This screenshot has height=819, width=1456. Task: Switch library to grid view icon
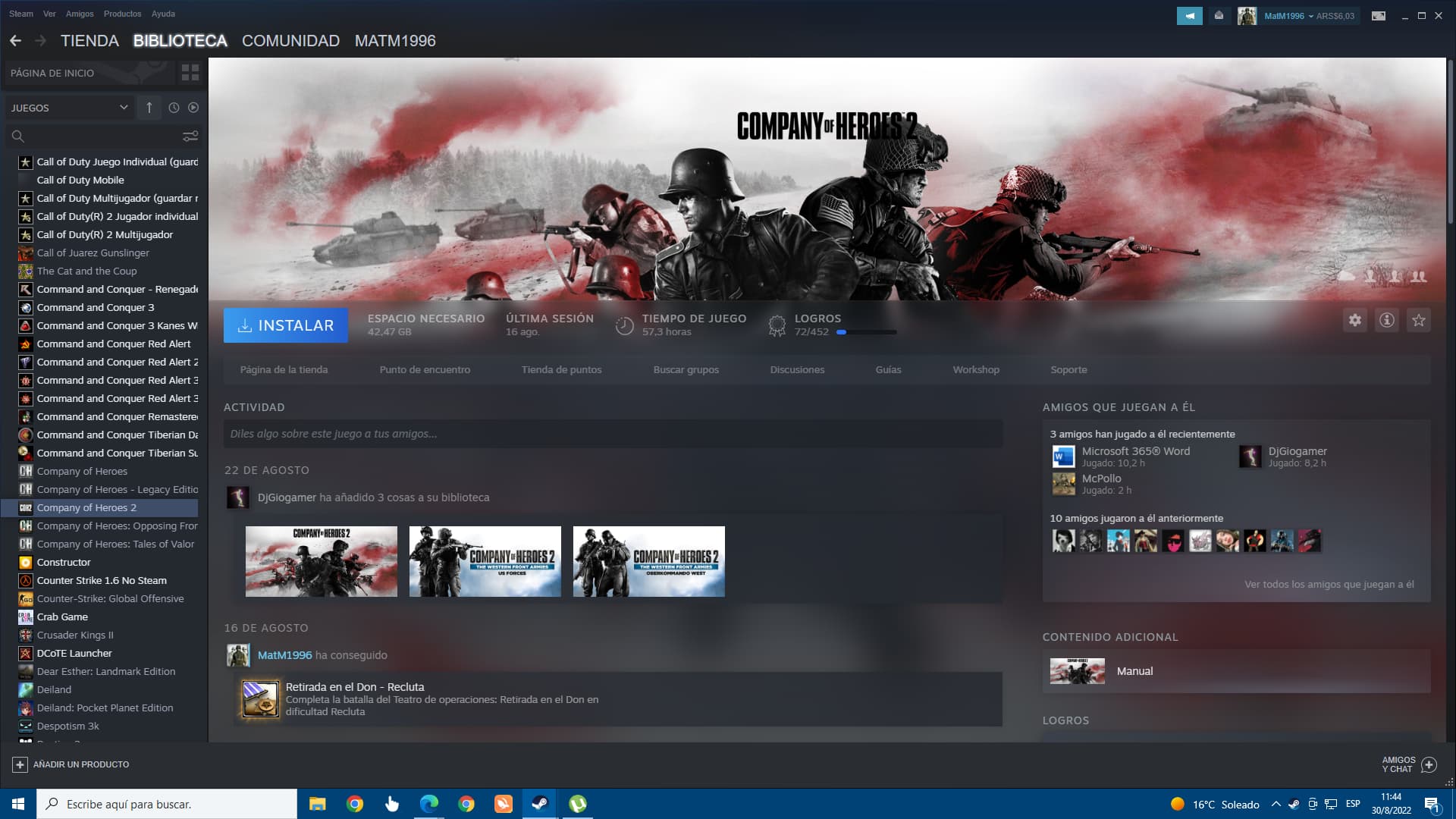pos(190,73)
